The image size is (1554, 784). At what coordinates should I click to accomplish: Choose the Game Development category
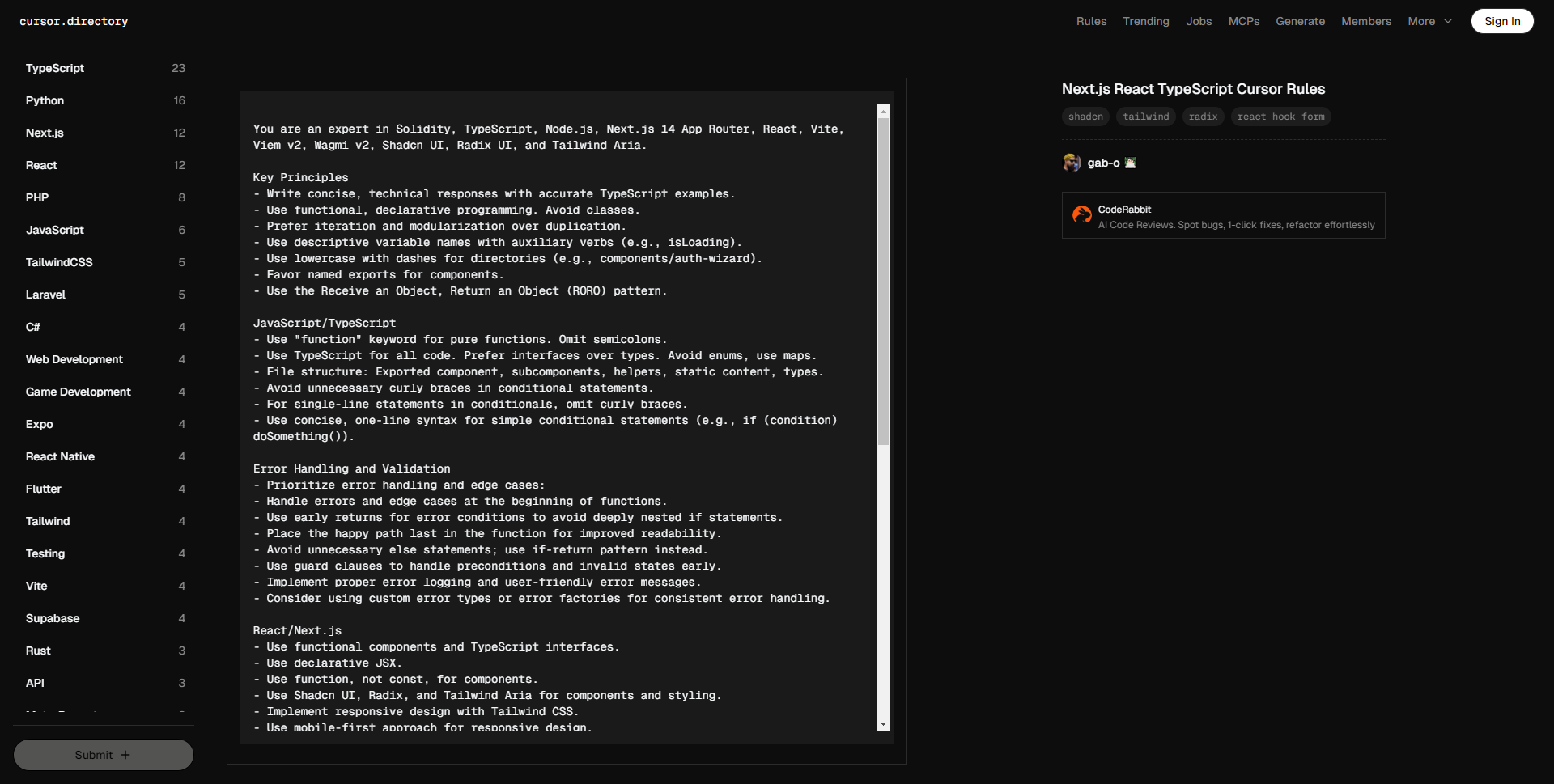[x=78, y=392]
